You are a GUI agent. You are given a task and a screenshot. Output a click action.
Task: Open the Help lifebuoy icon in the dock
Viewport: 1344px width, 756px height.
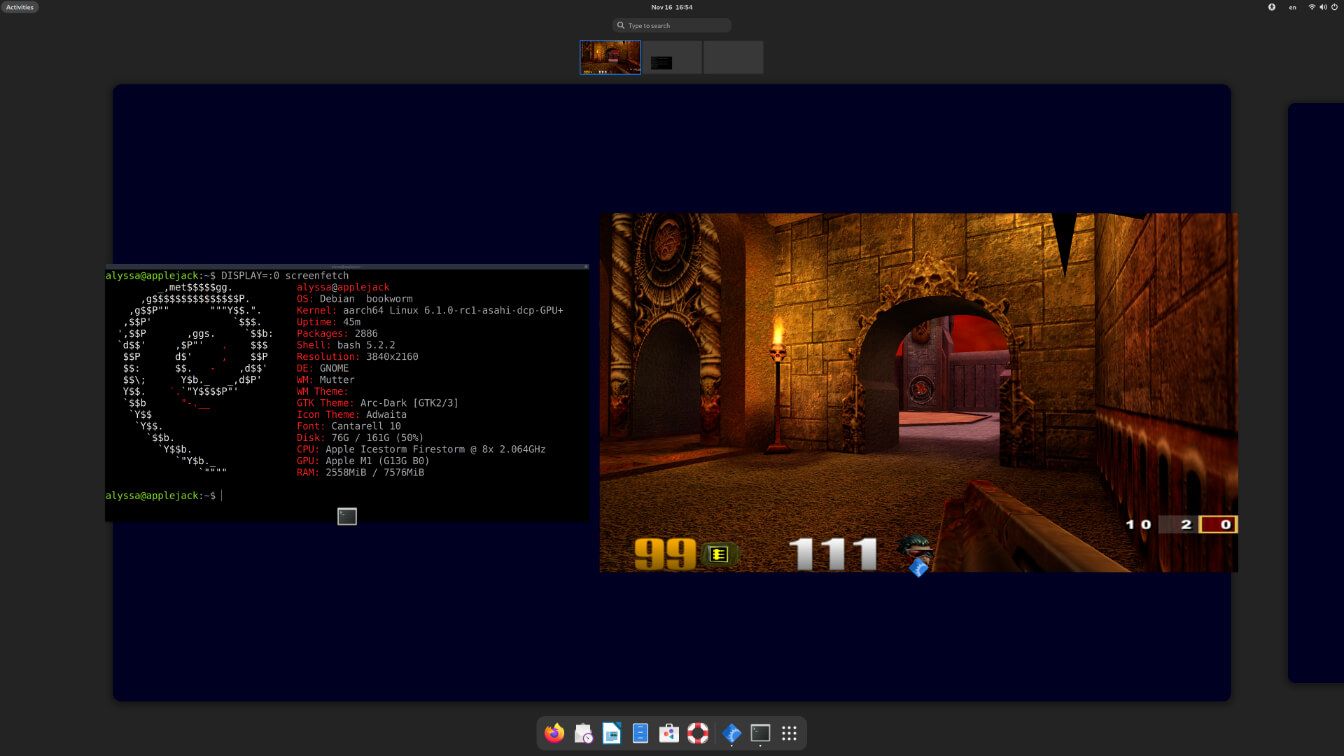pyautogui.click(x=697, y=733)
